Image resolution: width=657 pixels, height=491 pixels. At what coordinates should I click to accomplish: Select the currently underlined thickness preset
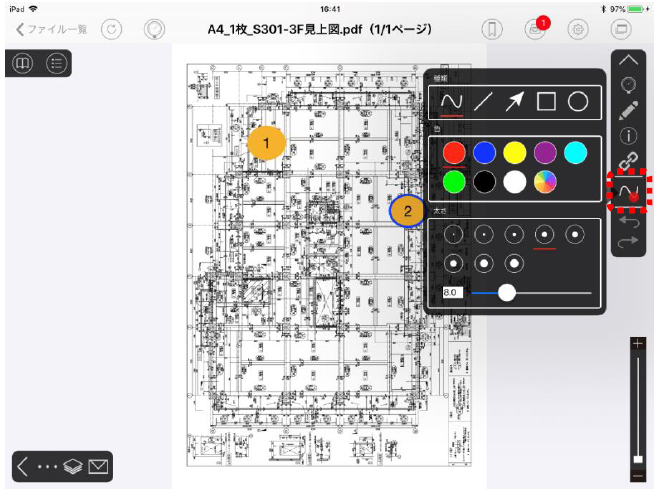(x=545, y=234)
